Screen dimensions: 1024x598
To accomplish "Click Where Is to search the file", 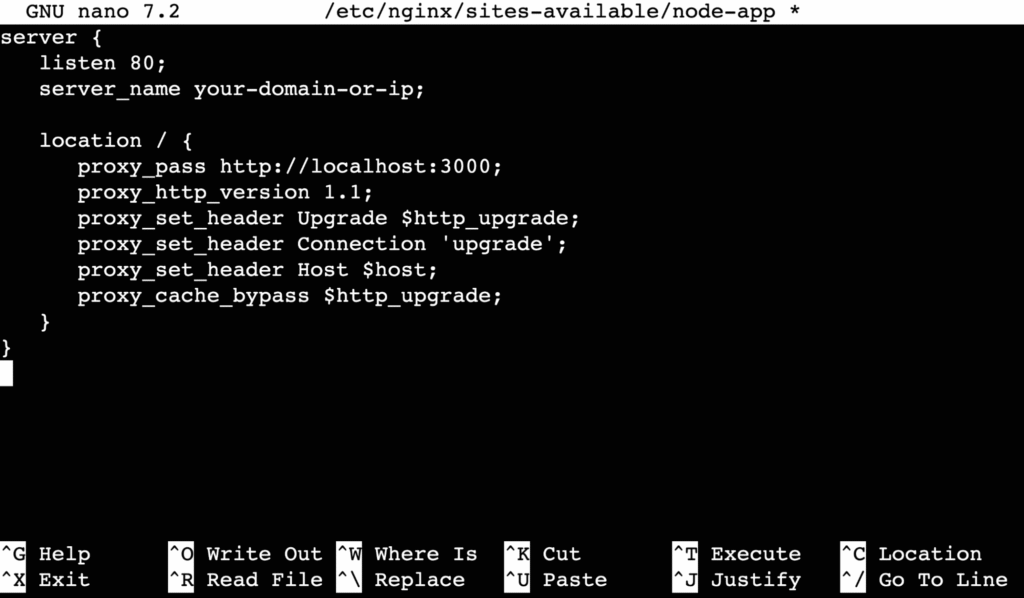I will 425,553.
